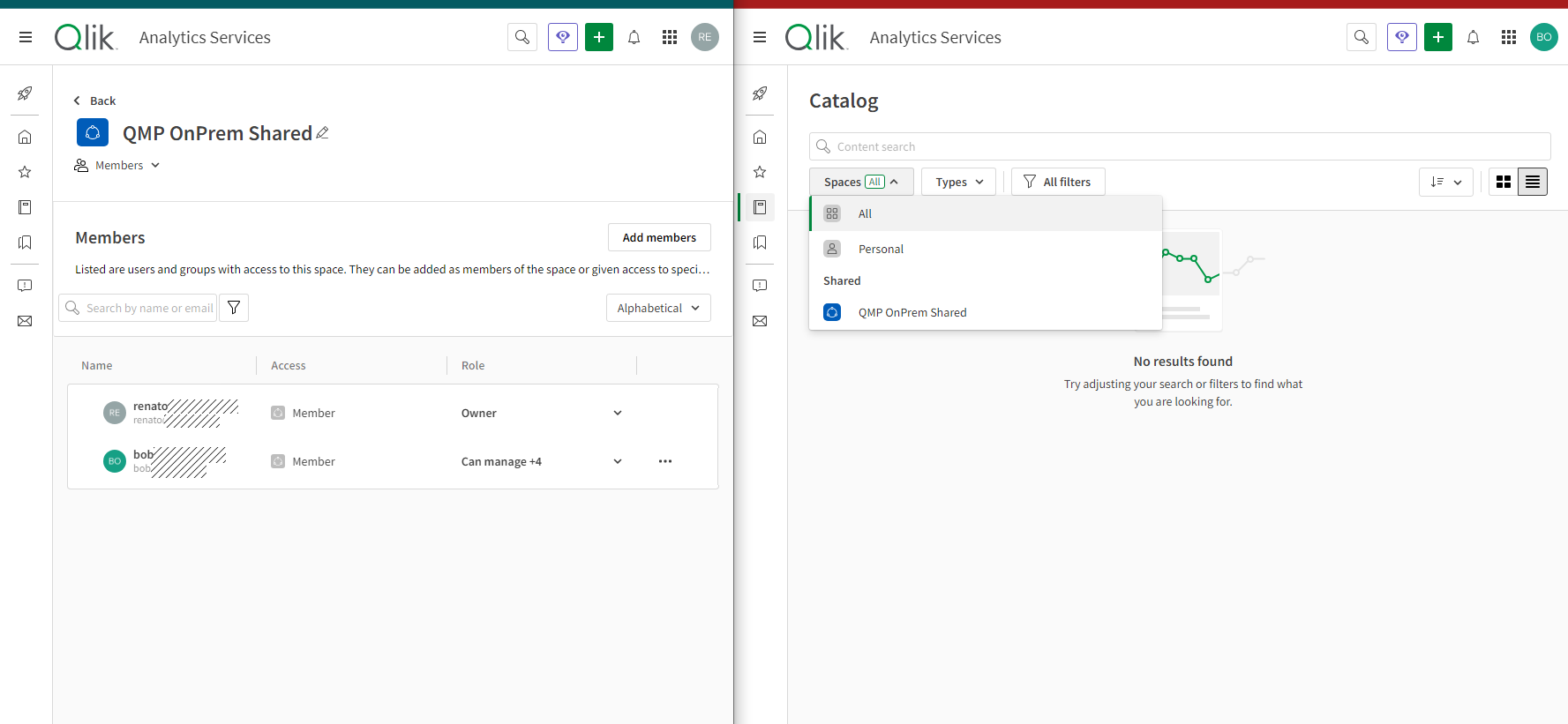Screen dimensions: 1568x724
Task: Open Subscriptions envelope in left window sidebar
Action: pos(25,321)
